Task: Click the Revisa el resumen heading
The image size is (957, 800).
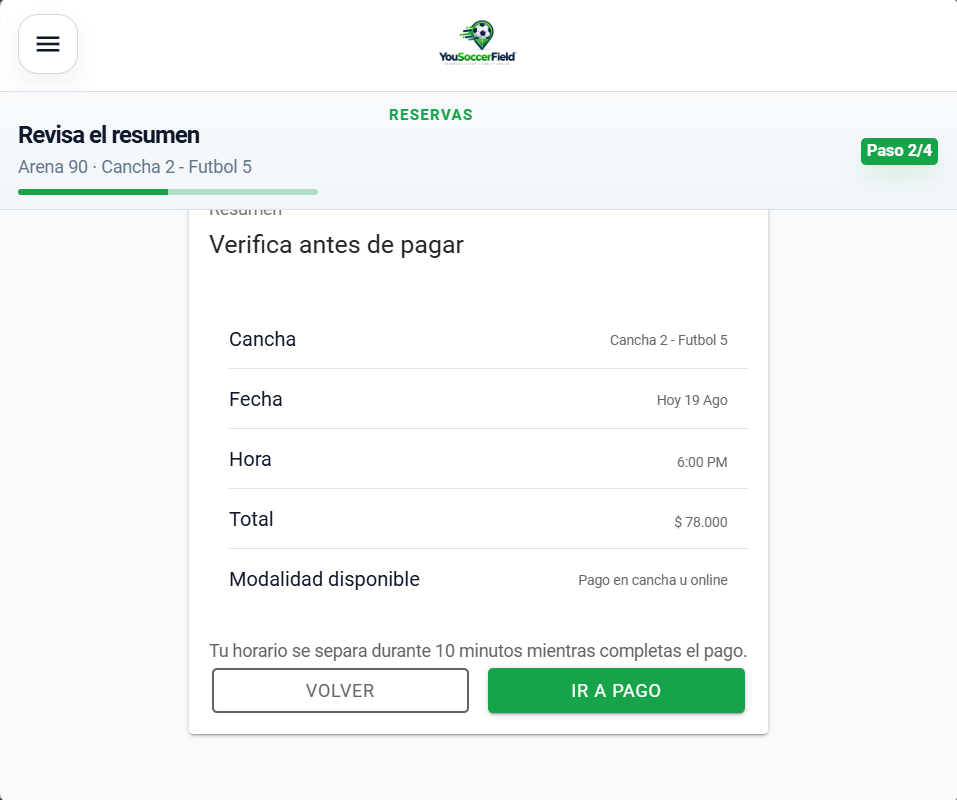Action: pyautogui.click(x=109, y=135)
